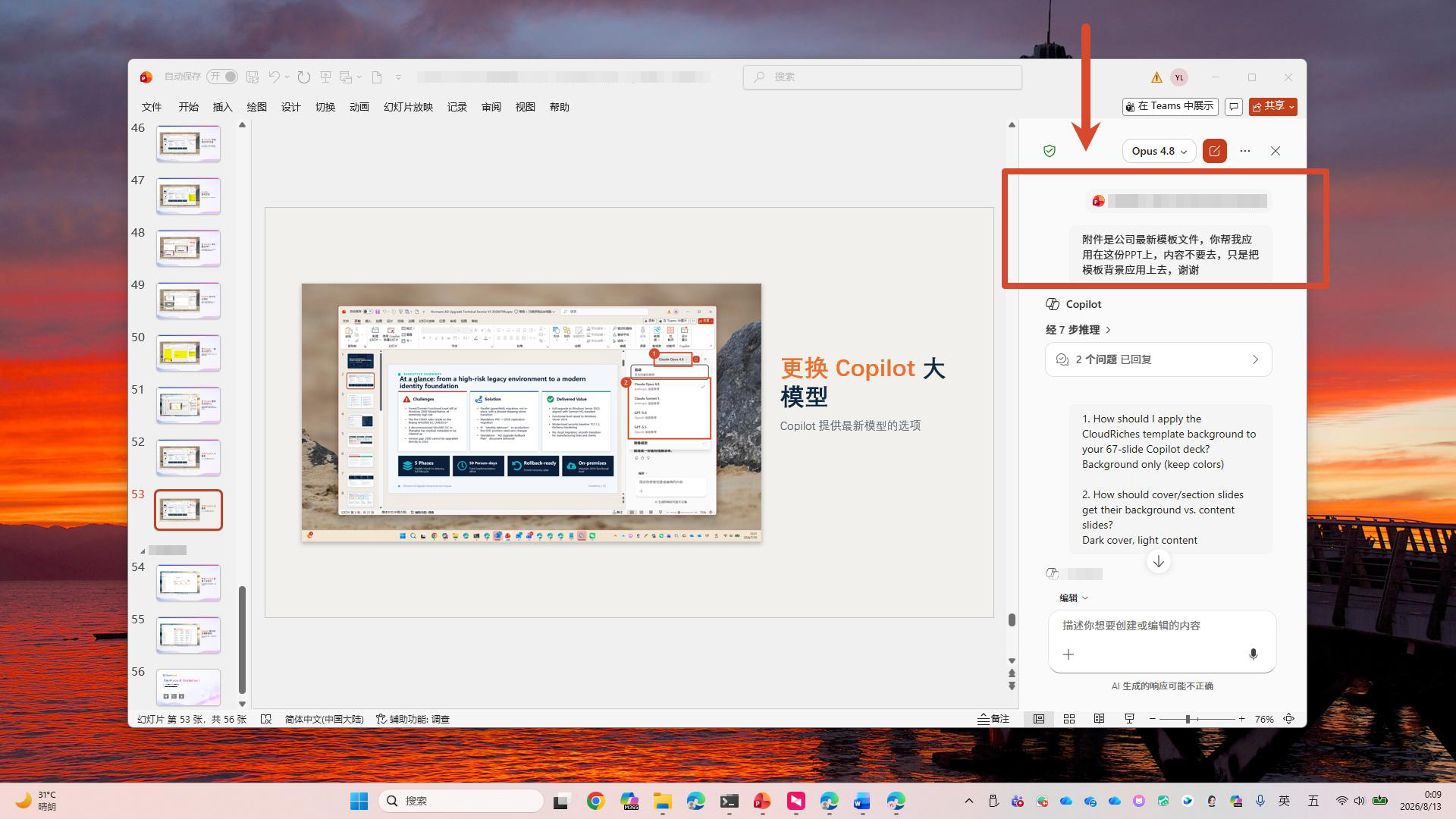Open the Customize Quick Access Toolbar dropdown
1456x819 pixels.
point(398,77)
